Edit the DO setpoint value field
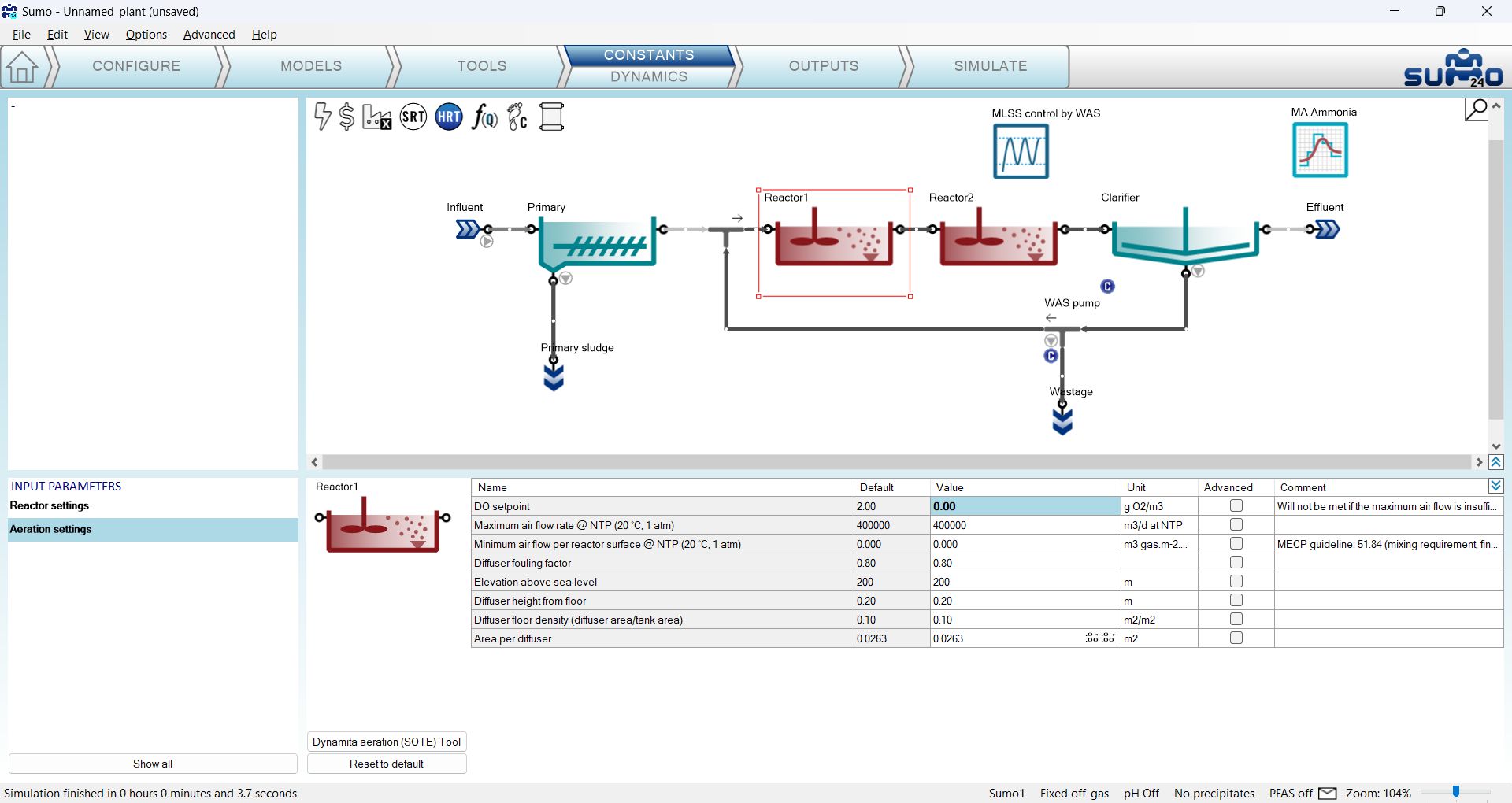1512x803 pixels. point(1025,506)
